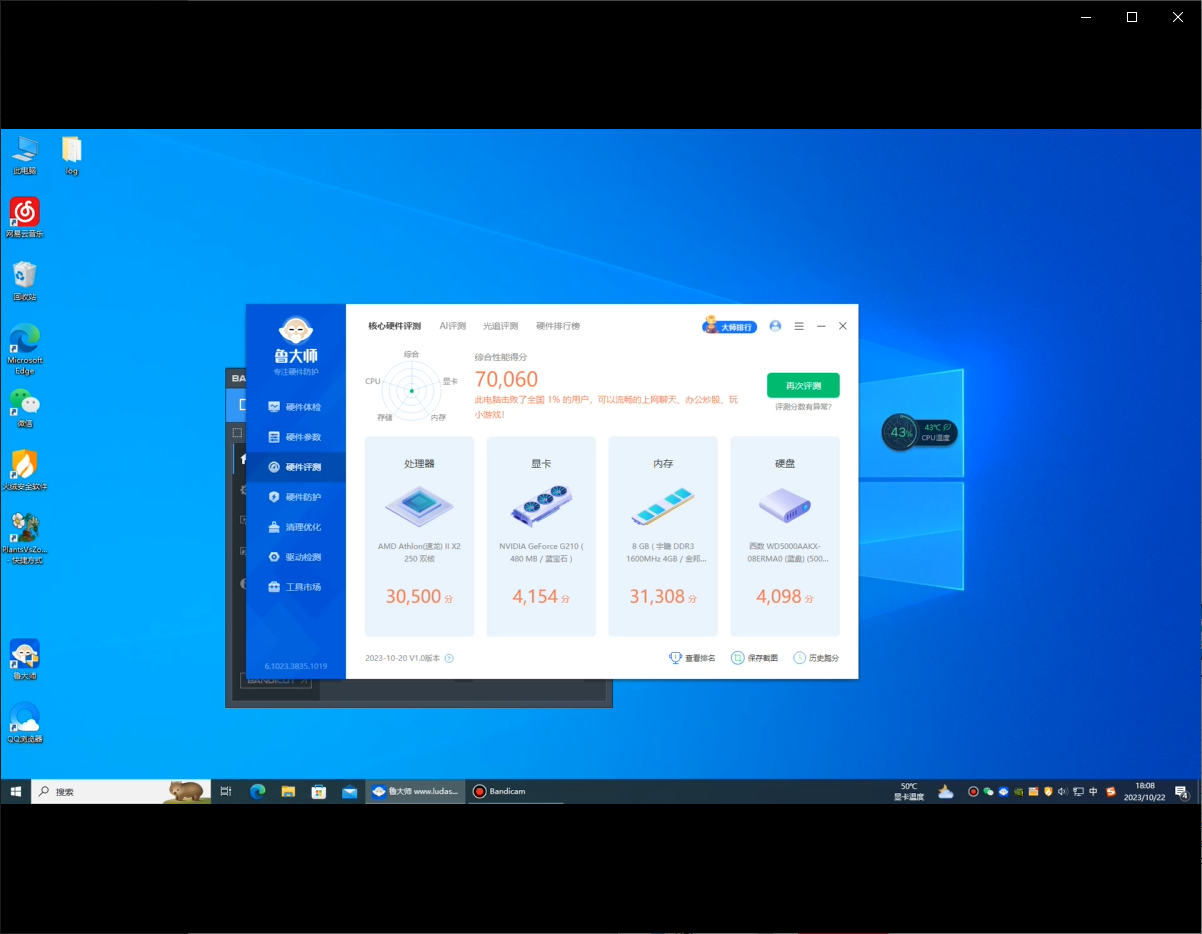Open 此电脑 desktop icon
Viewport: 1202px width, 934px height.
[25, 156]
